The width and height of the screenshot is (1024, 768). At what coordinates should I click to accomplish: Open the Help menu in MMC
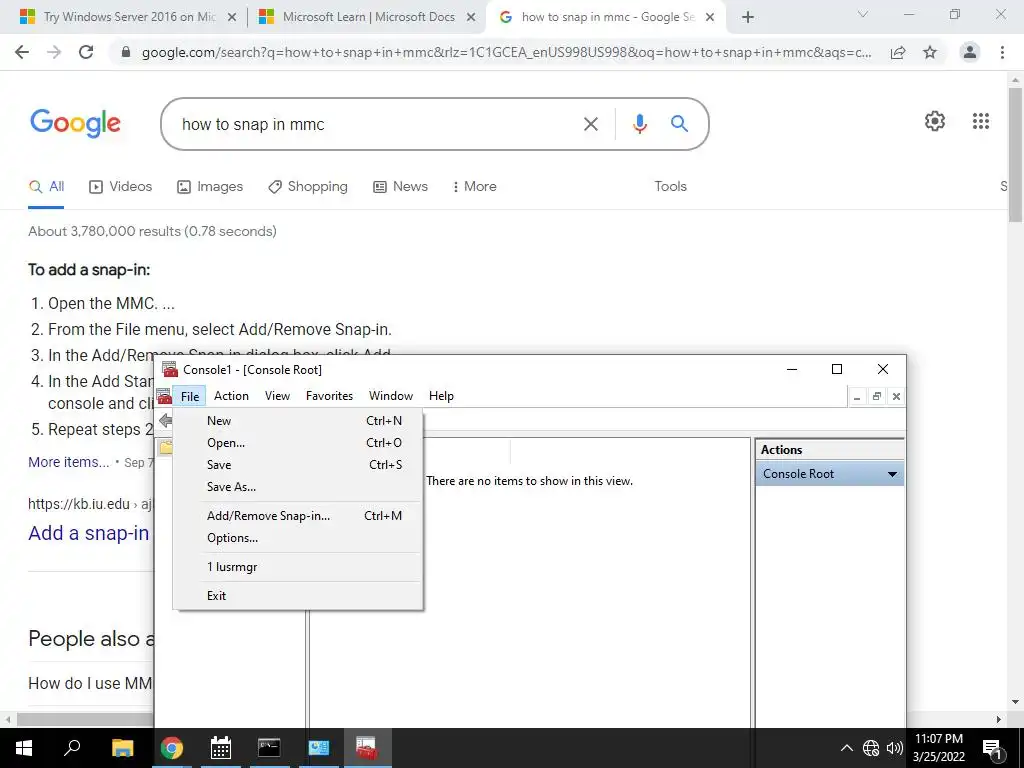coord(441,396)
